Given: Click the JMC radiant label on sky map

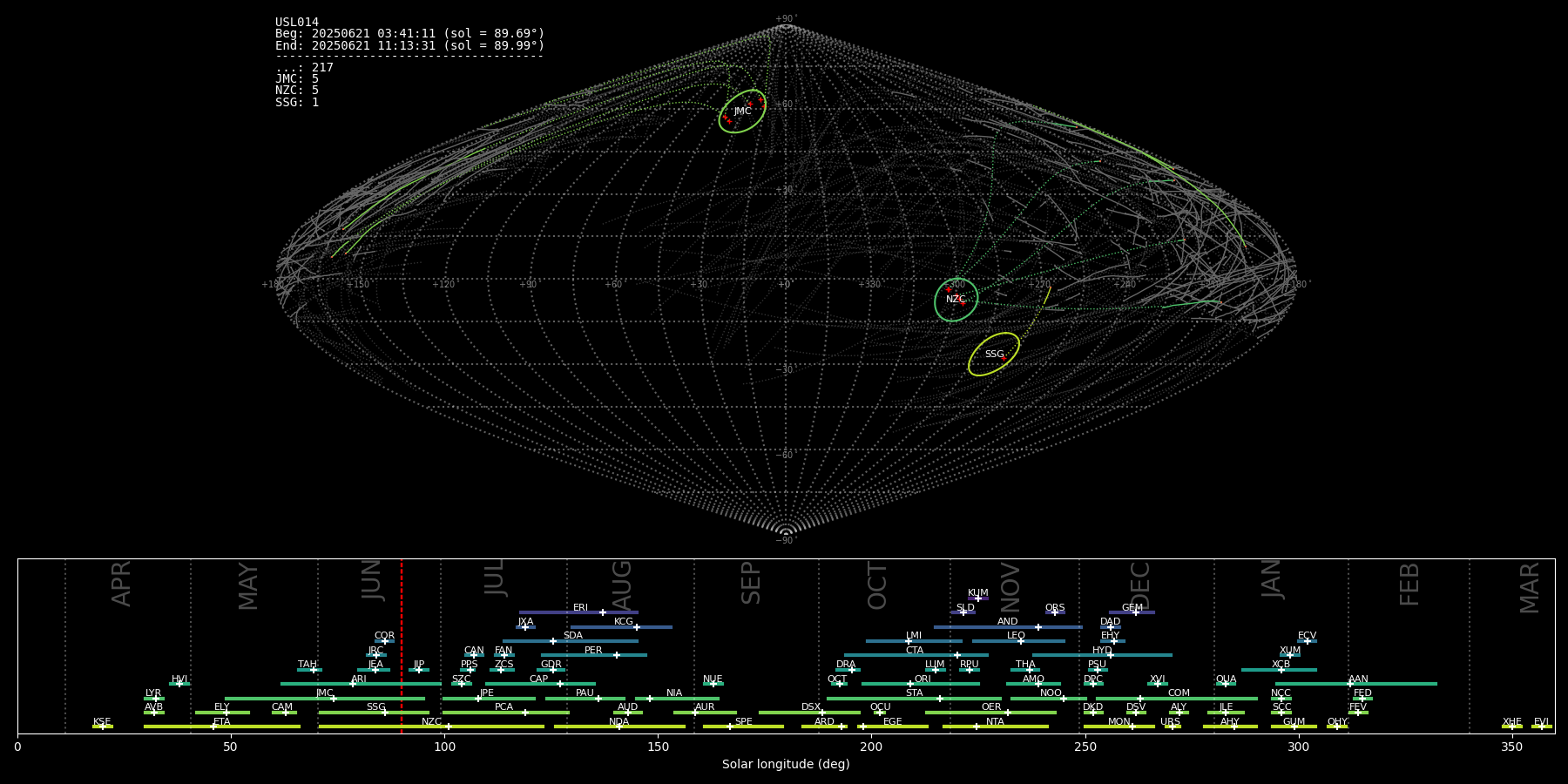Looking at the screenshot, I should pos(742,112).
